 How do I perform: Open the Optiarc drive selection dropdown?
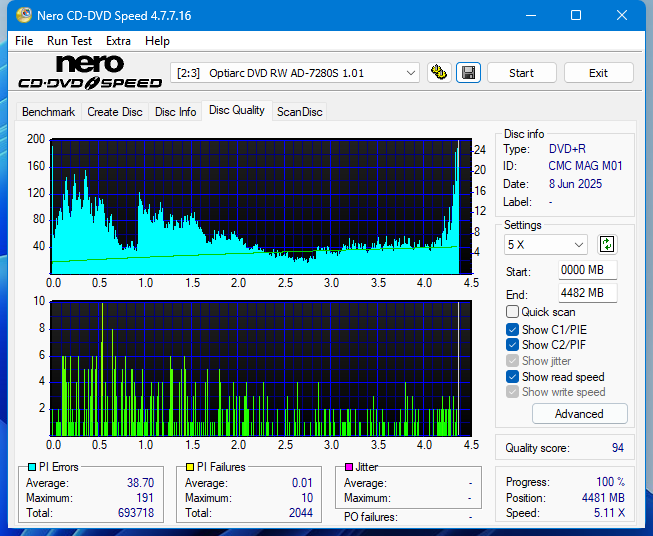[296, 73]
